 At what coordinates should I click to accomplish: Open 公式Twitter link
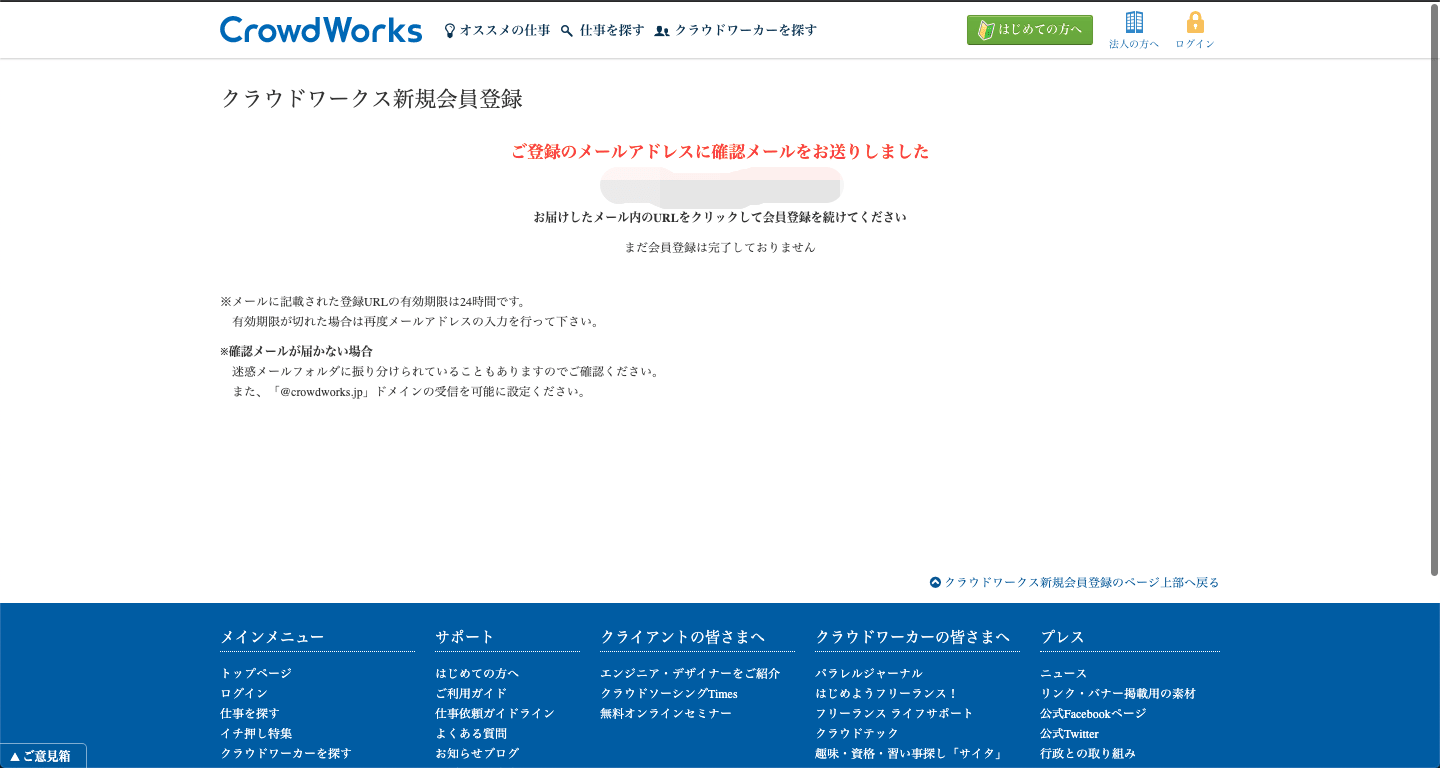tap(1069, 733)
